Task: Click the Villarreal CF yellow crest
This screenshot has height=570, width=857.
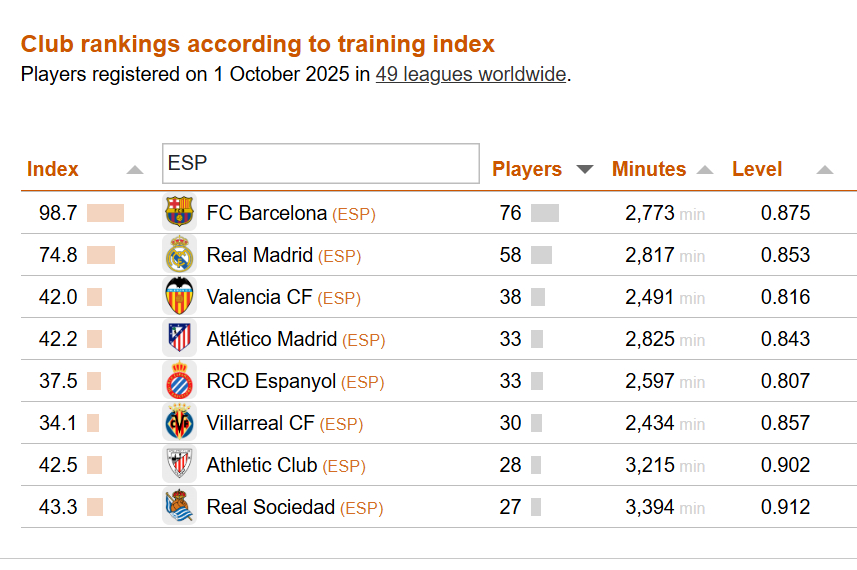Action: click(179, 423)
